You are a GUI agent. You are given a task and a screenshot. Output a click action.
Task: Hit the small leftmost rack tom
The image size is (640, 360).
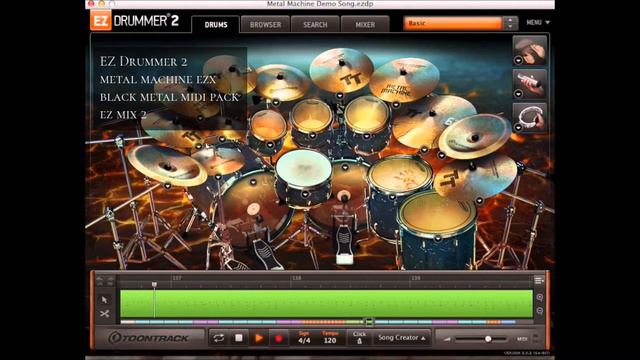(268, 125)
